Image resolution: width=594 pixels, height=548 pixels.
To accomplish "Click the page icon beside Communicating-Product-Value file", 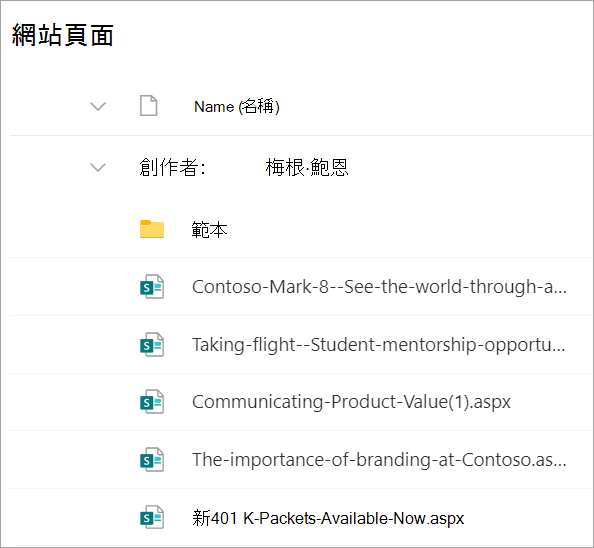I will pos(152,402).
